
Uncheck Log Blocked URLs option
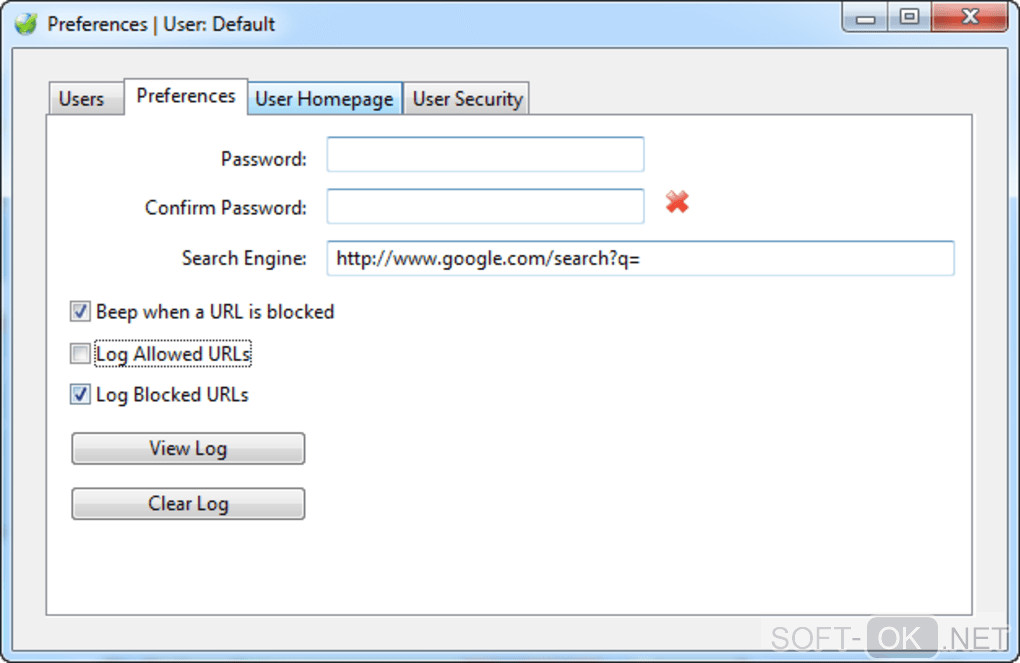[x=80, y=395]
